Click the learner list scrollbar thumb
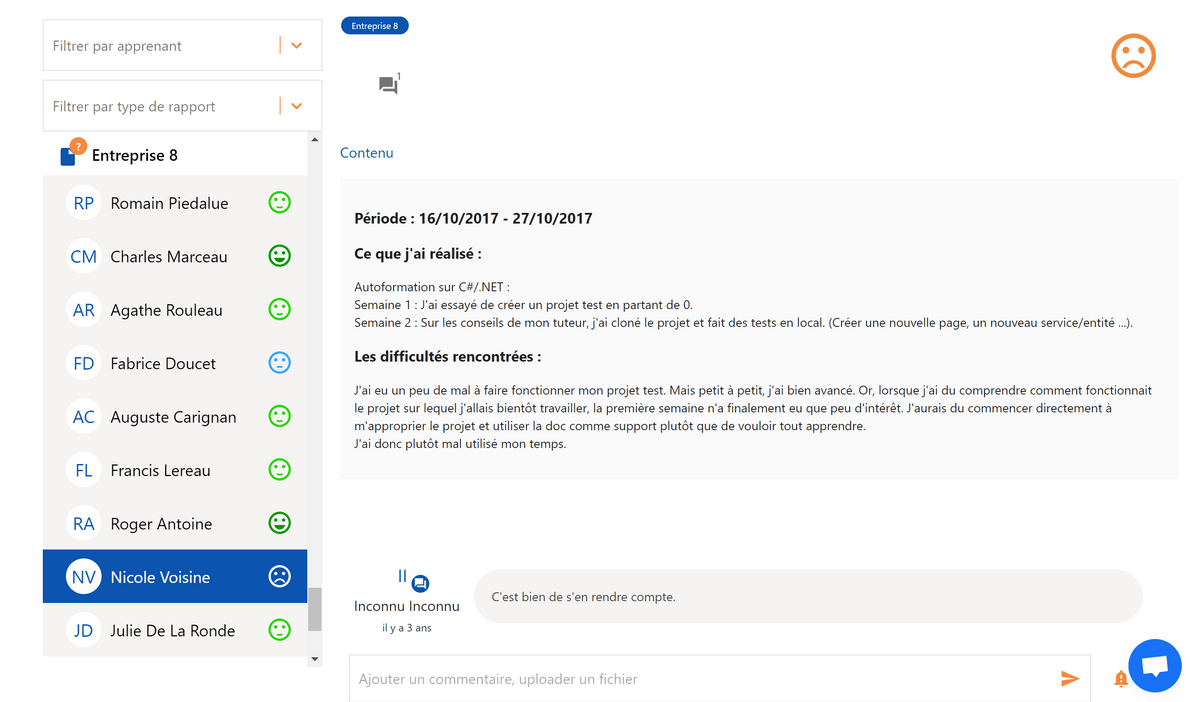 point(315,609)
